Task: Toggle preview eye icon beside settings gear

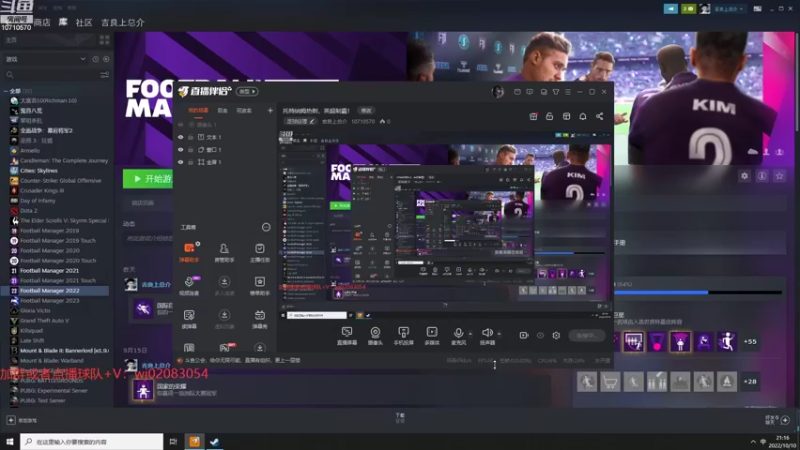Action: click(x=540, y=335)
